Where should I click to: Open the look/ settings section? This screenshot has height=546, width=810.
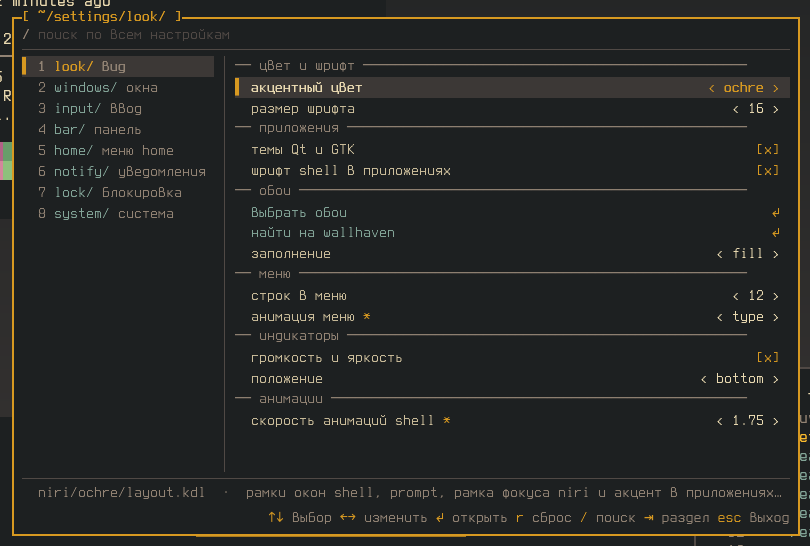point(118,67)
